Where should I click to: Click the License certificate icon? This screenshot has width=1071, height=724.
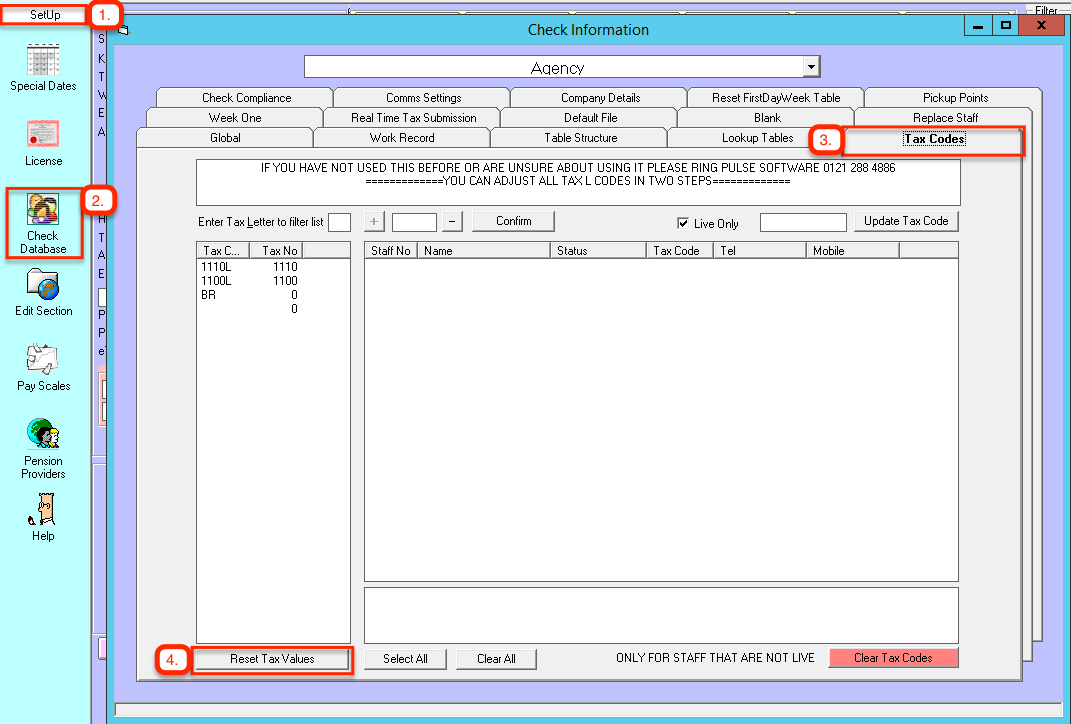coord(43,135)
